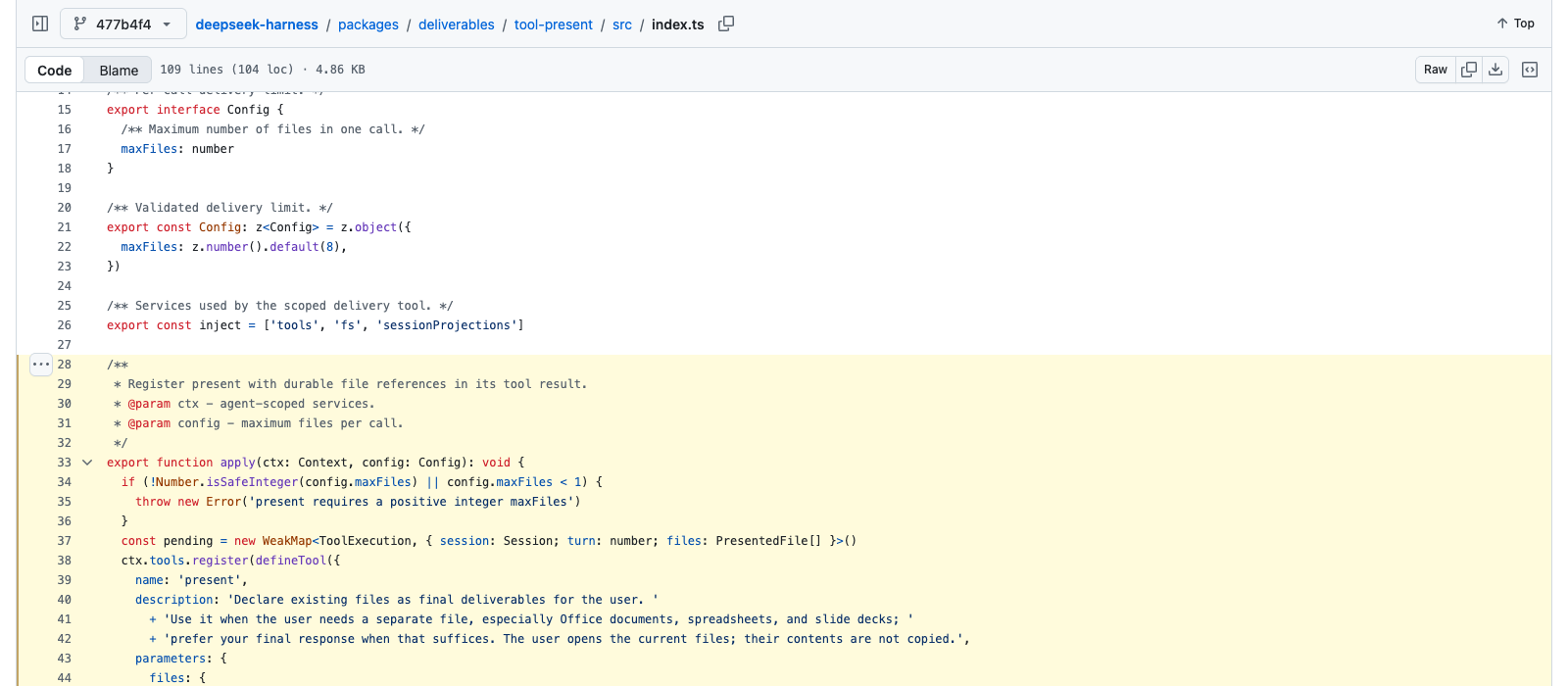Select line number 21
This screenshot has height=686, width=1568.
(x=64, y=227)
